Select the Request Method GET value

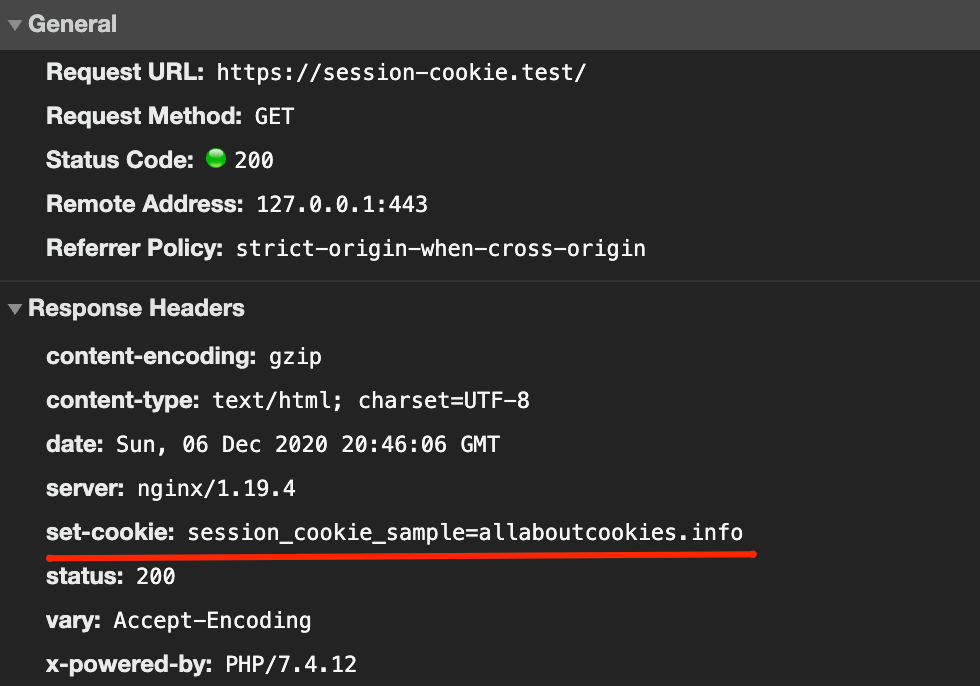274,116
